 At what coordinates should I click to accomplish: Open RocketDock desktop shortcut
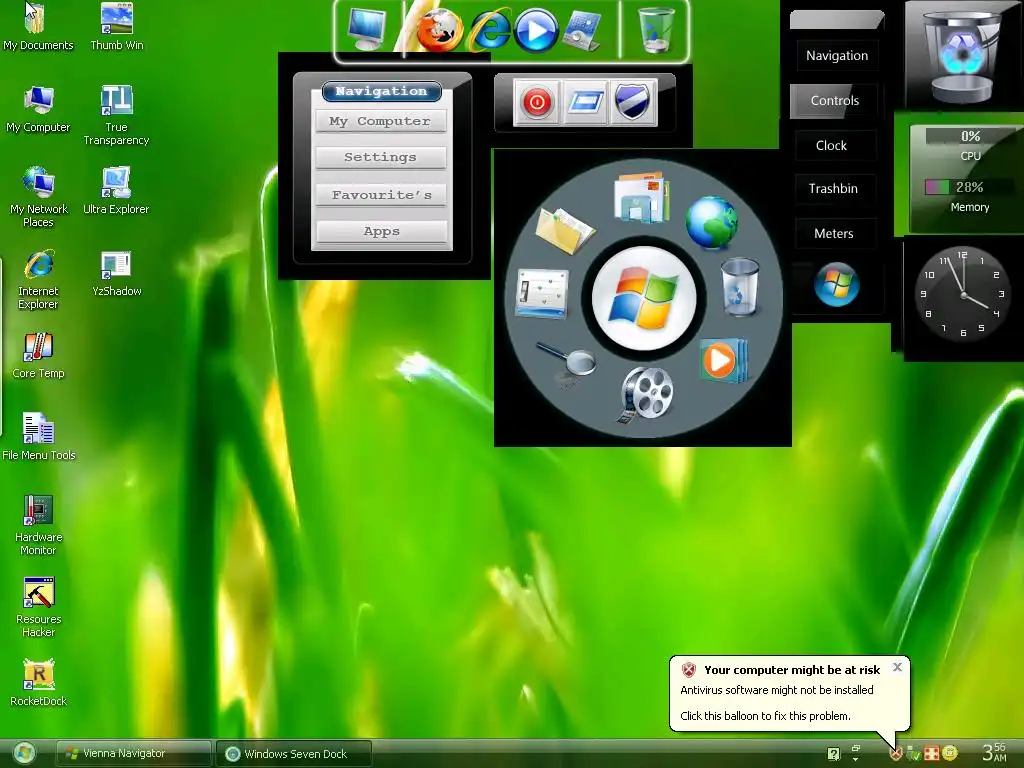[38, 684]
